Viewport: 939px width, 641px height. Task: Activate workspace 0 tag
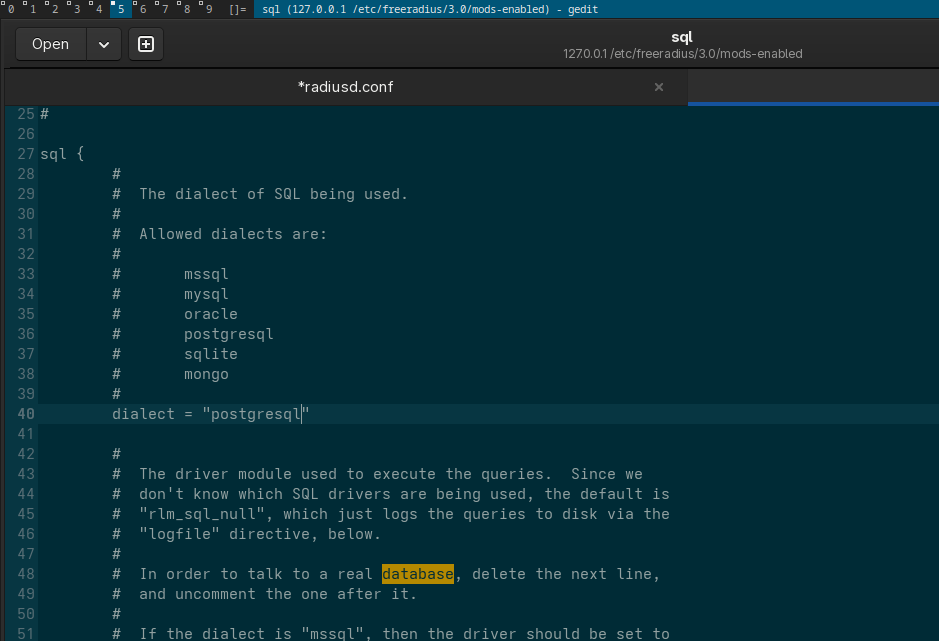click(x=10, y=9)
